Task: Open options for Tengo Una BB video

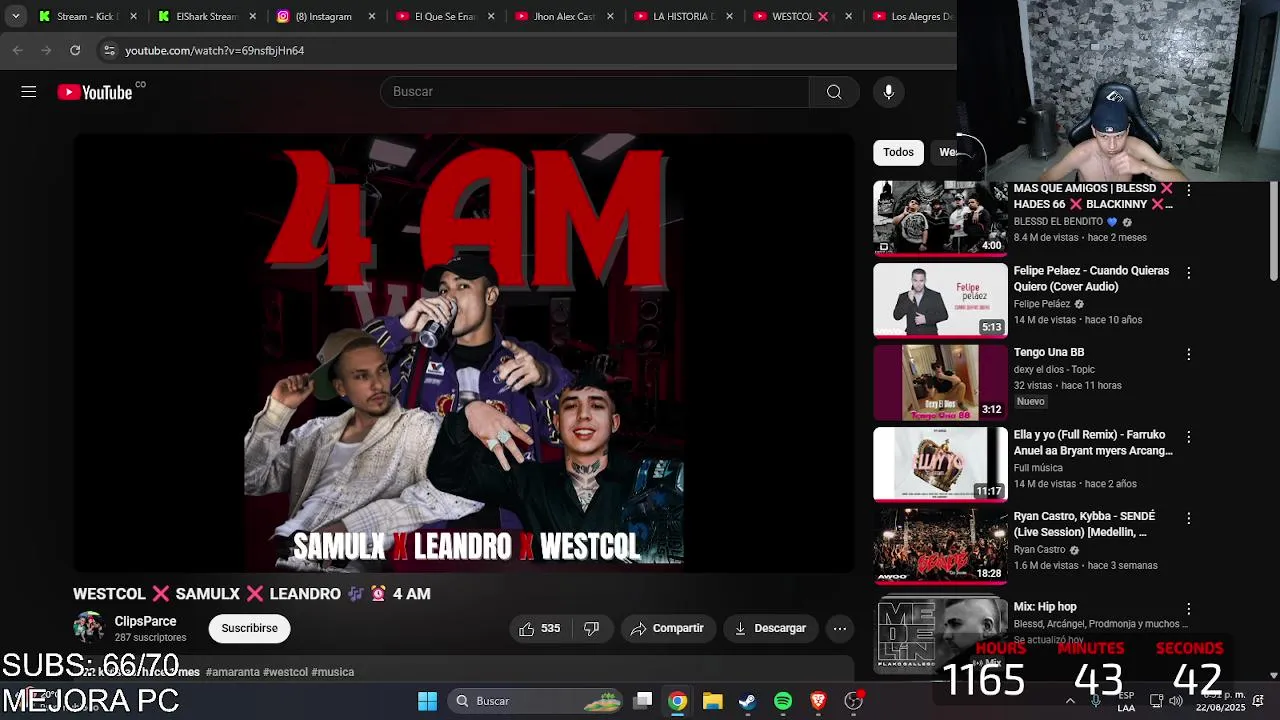Action: point(1188,354)
